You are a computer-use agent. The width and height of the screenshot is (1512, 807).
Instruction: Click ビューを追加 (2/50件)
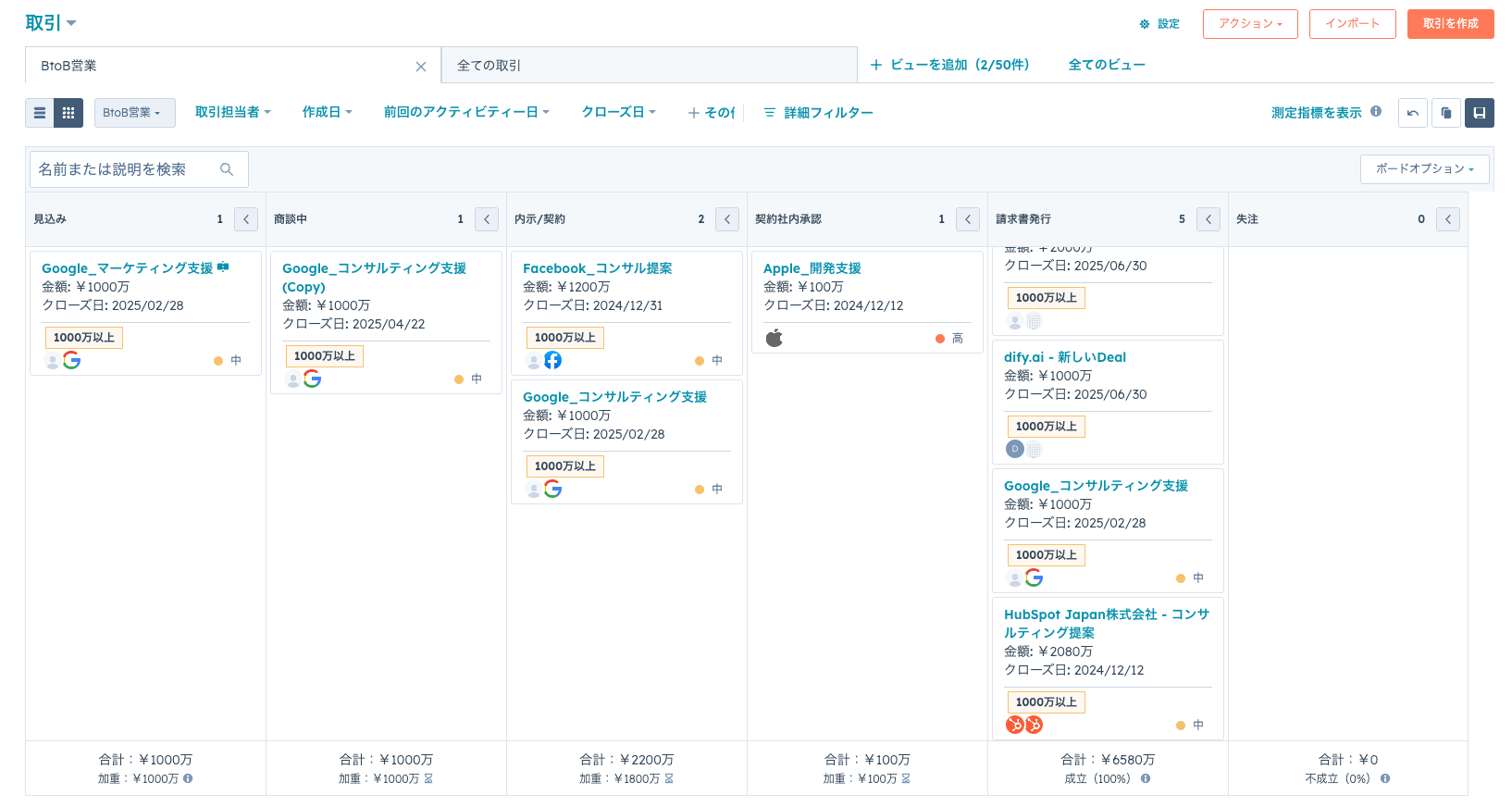click(x=949, y=65)
